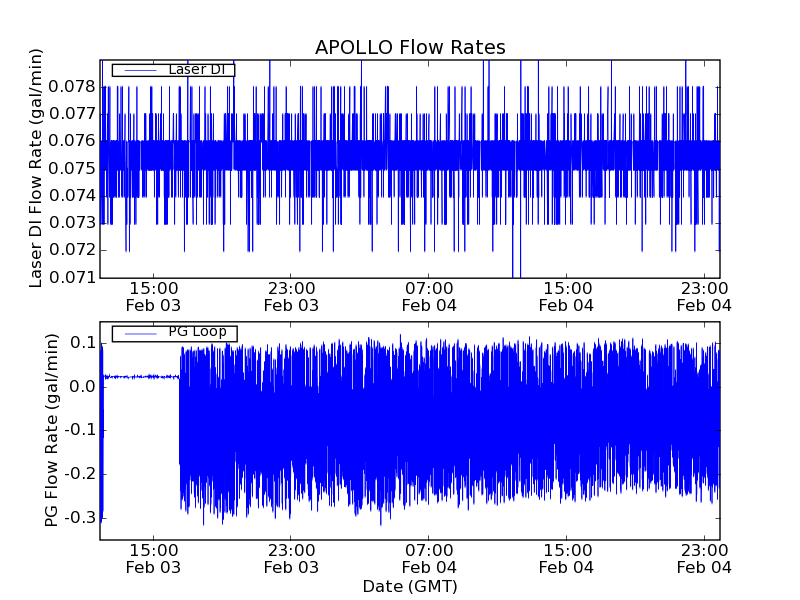Click the 0.075 y-axis tick label
The image size is (800, 600).
(x=72, y=168)
